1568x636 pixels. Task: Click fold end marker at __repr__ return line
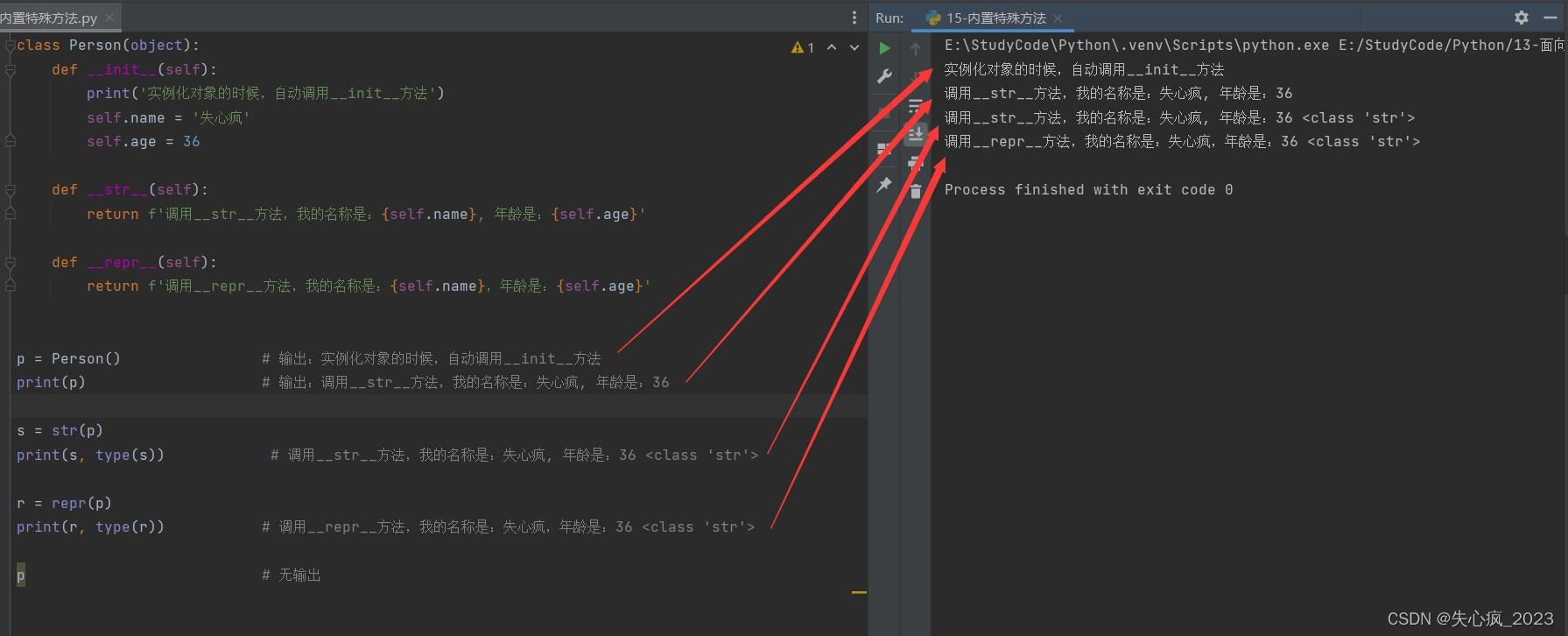[x=10, y=286]
